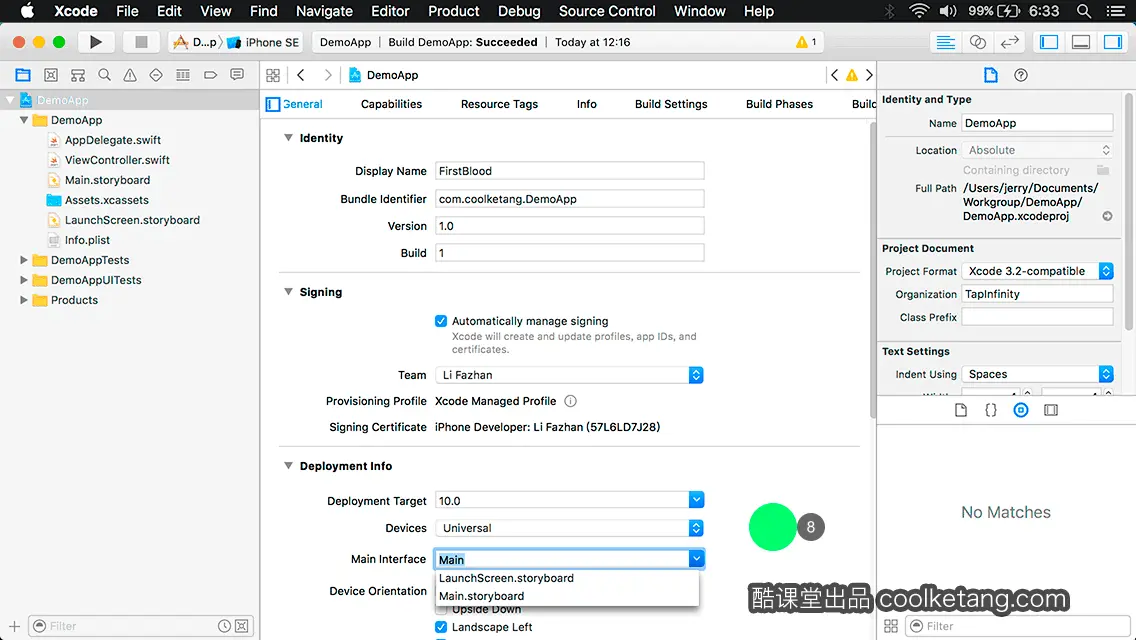Open the Indent Using dropdown
Image resolution: width=1136 pixels, height=640 pixels.
click(1037, 374)
